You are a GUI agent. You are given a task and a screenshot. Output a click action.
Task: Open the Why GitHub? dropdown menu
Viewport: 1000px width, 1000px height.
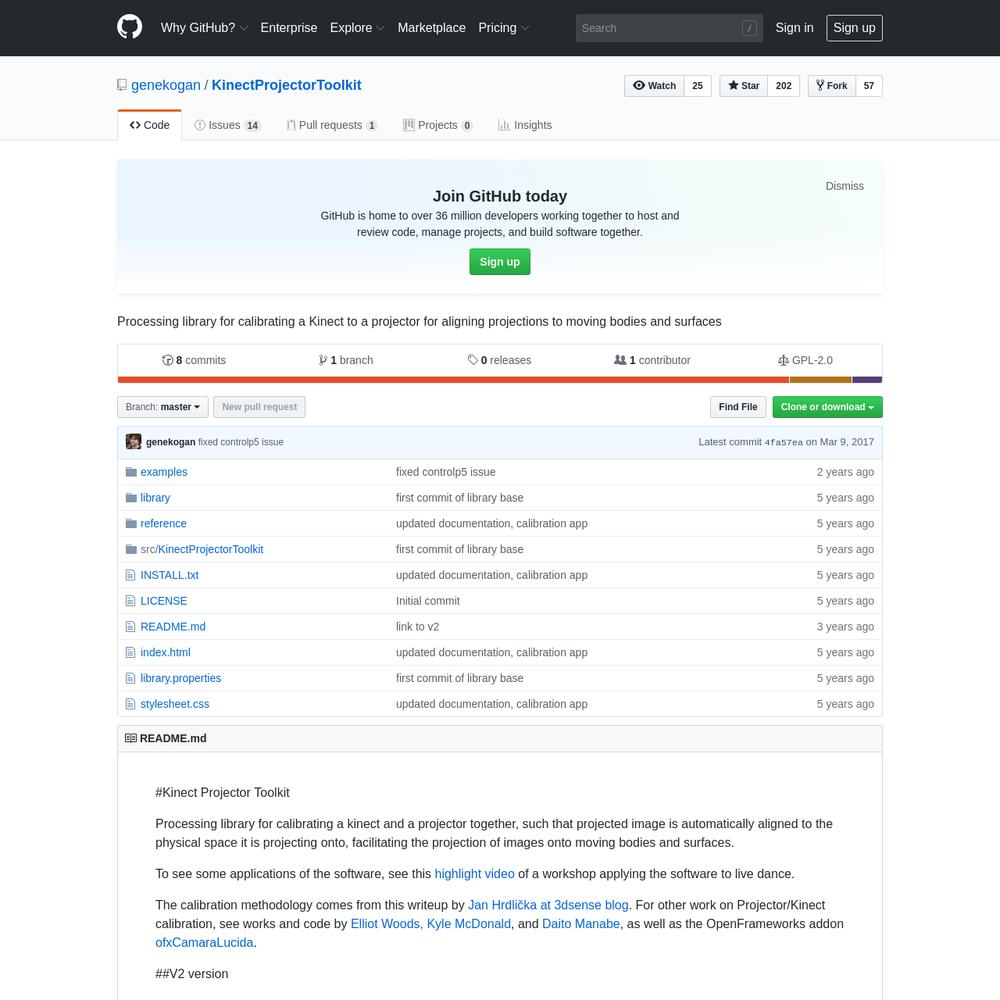(204, 27)
